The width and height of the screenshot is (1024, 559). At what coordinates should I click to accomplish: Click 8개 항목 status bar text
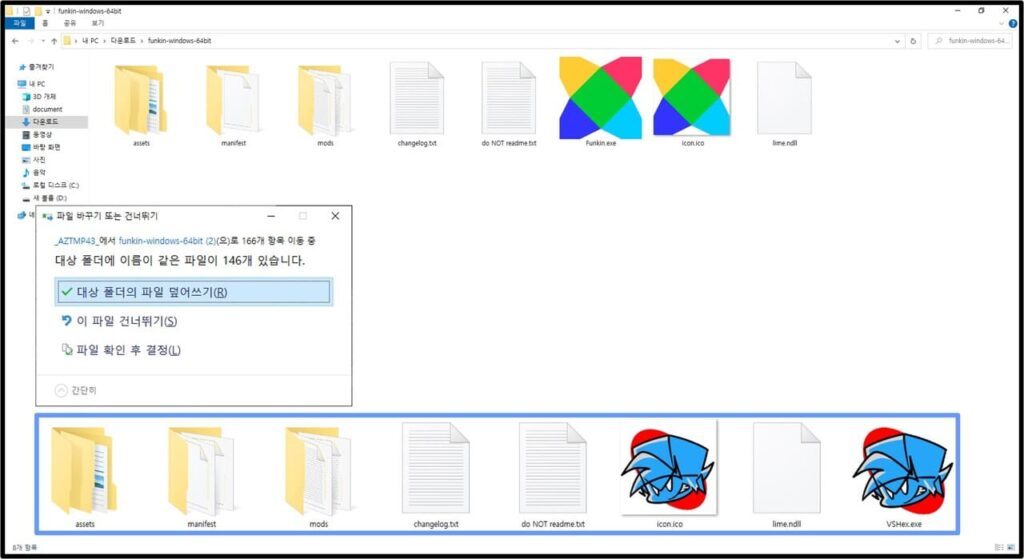click(24, 547)
